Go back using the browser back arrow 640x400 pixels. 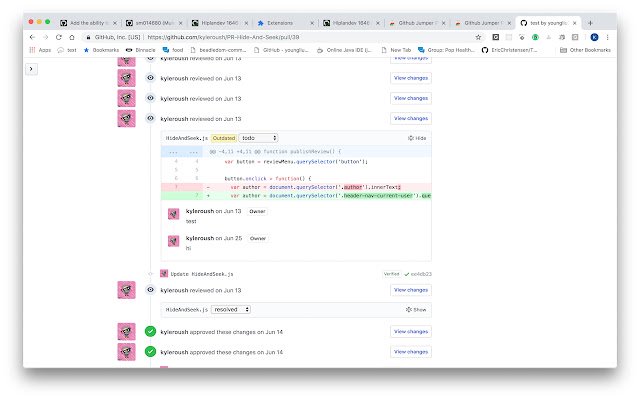point(32,37)
